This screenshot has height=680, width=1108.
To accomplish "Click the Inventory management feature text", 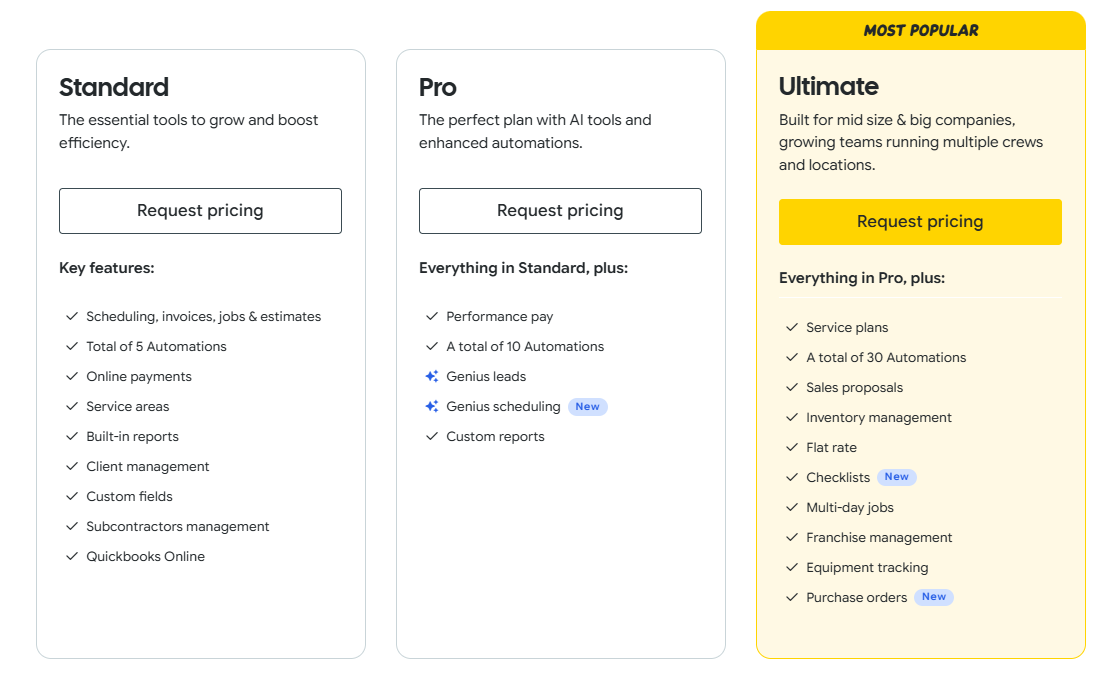I will [x=878, y=418].
